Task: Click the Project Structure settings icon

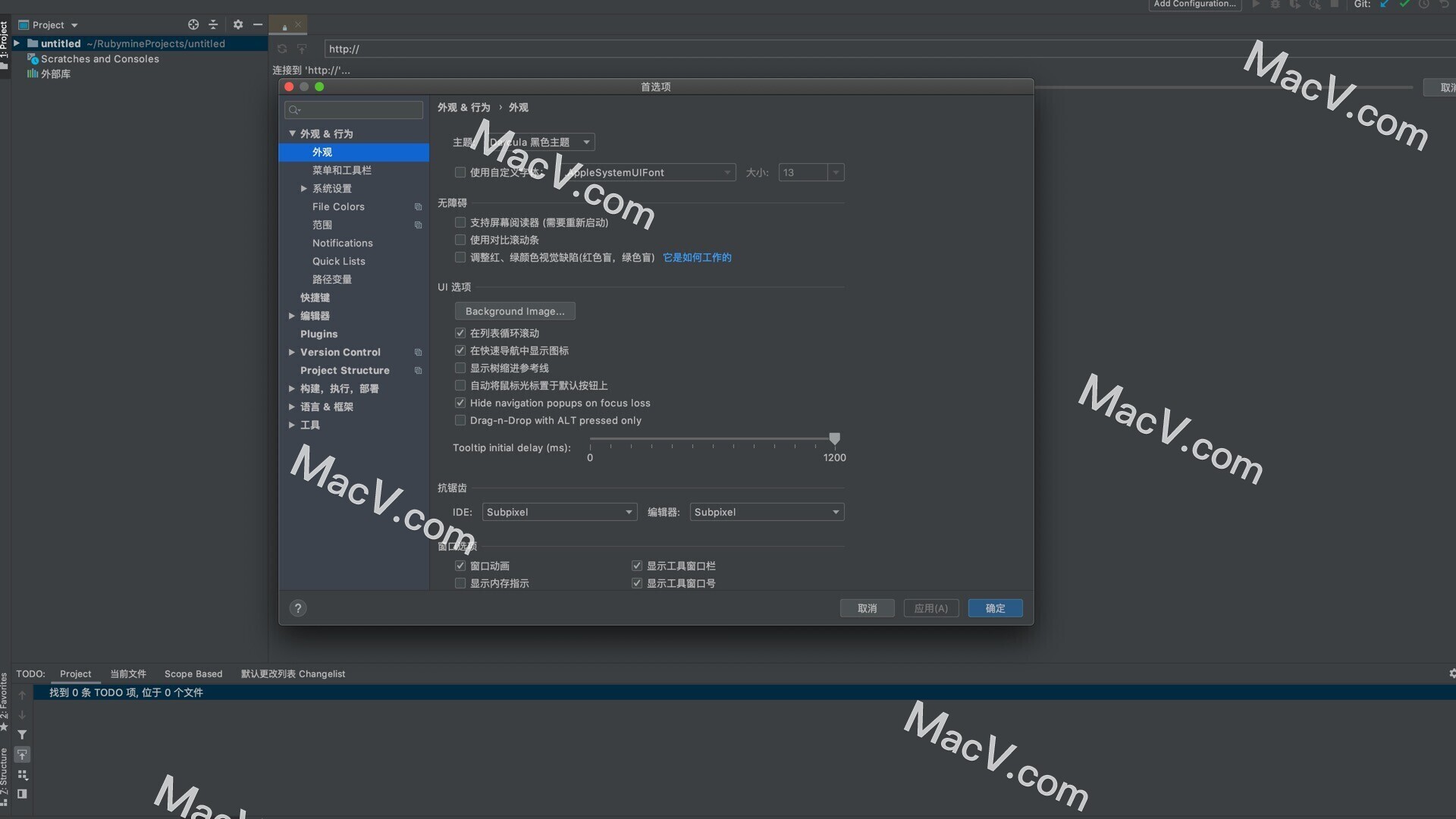Action: (418, 370)
